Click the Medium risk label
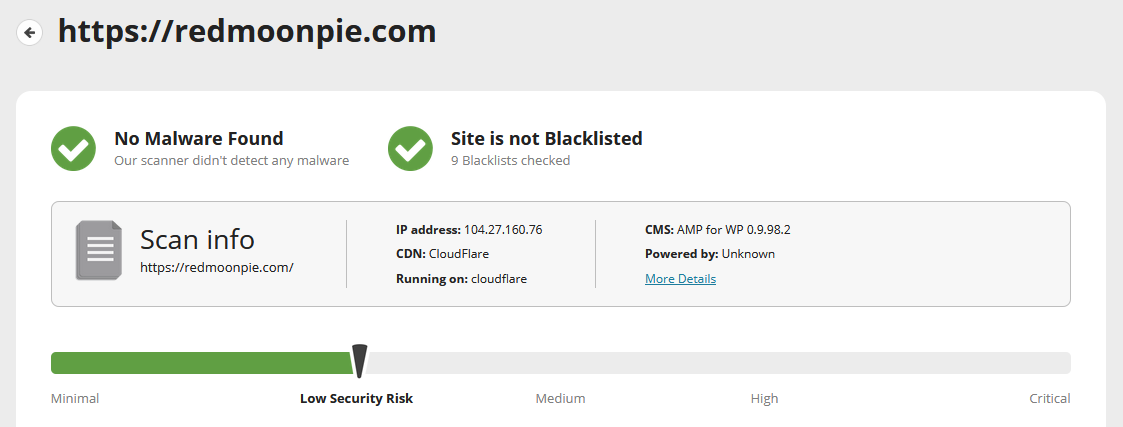 click(560, 398)
